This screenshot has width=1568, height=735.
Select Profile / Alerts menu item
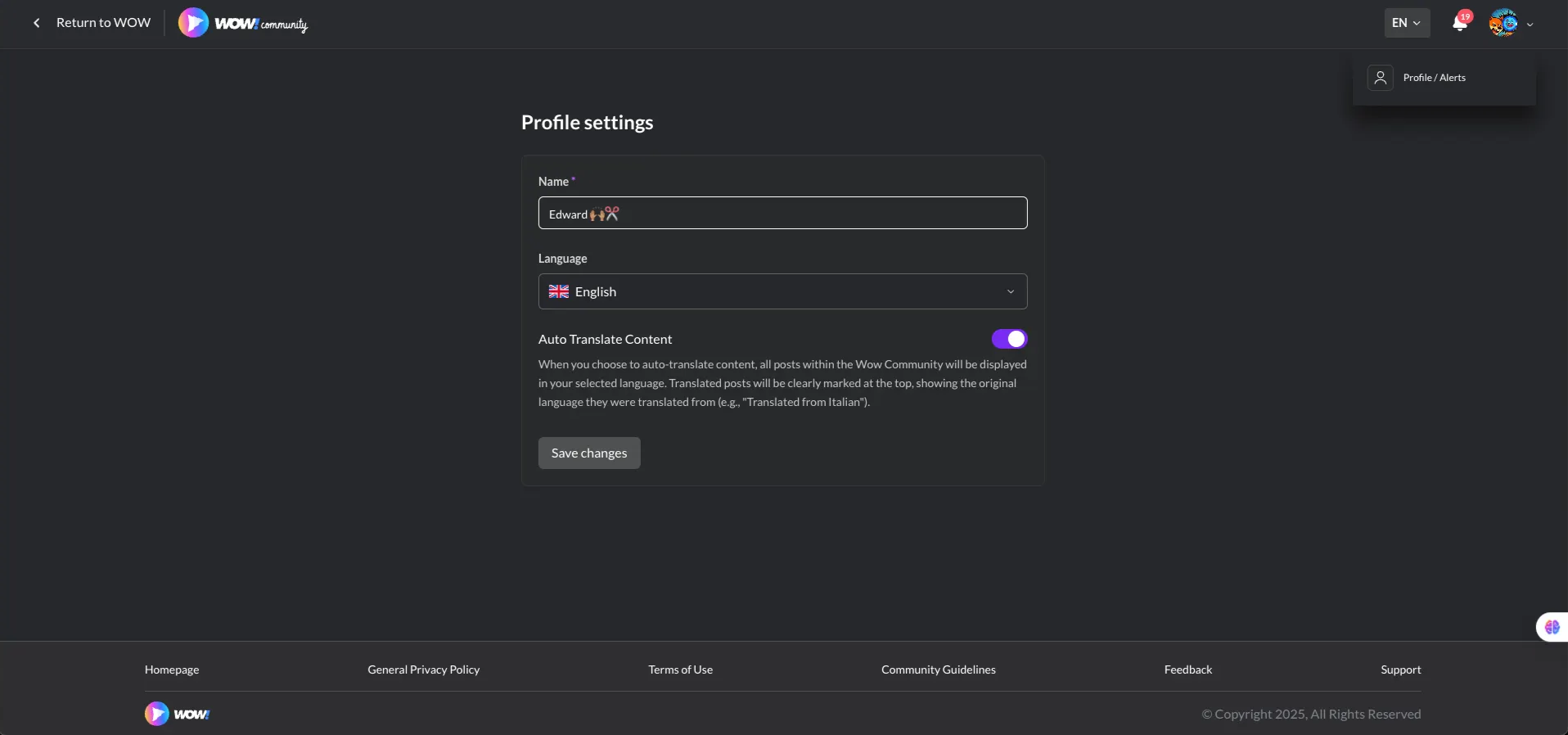[1434, 78]
